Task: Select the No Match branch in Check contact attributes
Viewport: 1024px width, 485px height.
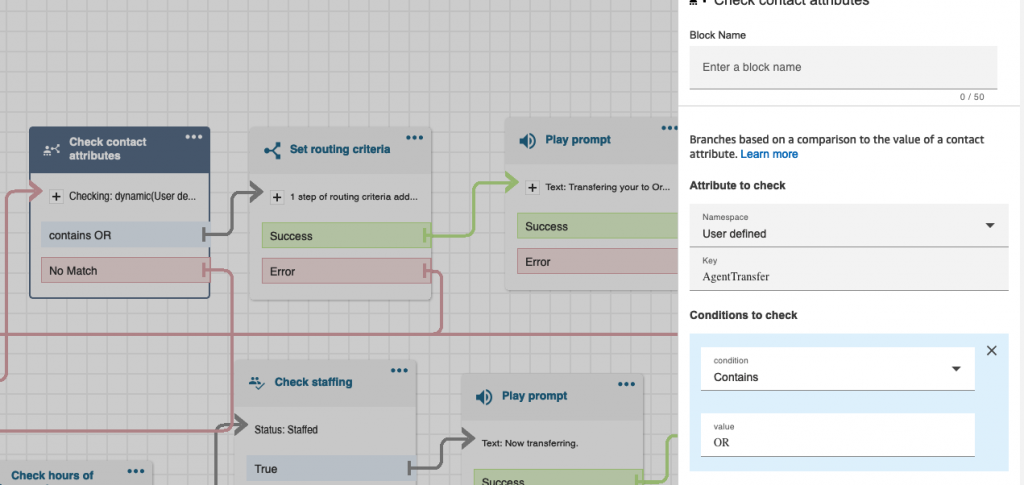Action: click(119, 270)
